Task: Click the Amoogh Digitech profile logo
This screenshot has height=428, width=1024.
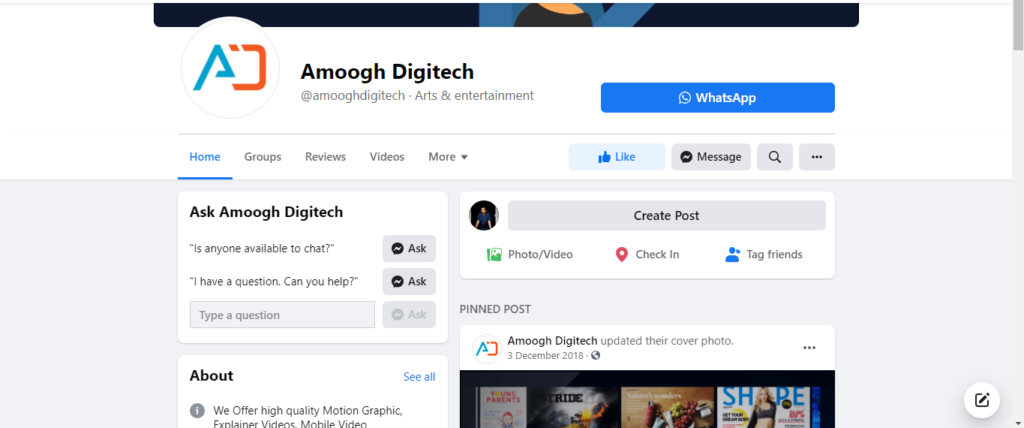Action: tap(229, 68)
